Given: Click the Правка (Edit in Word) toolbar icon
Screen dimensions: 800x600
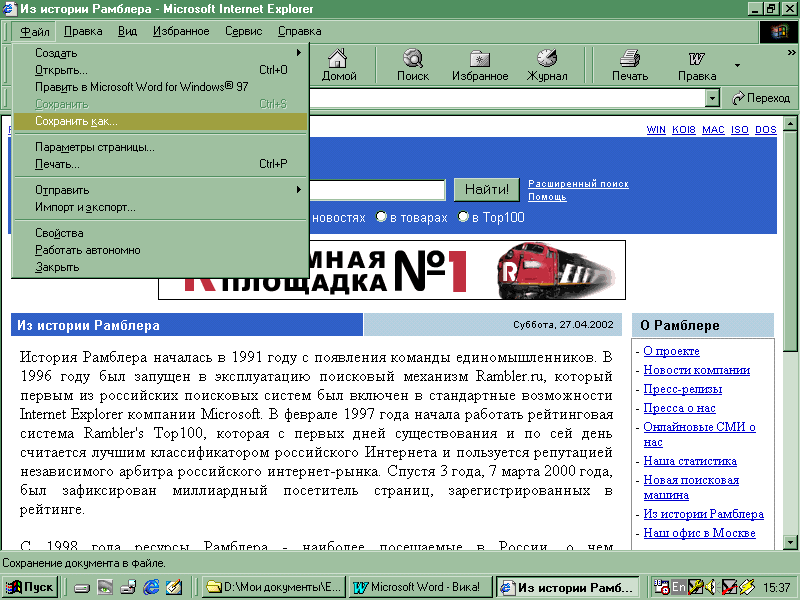Looking at the screenshot, I should coord(697,65).
